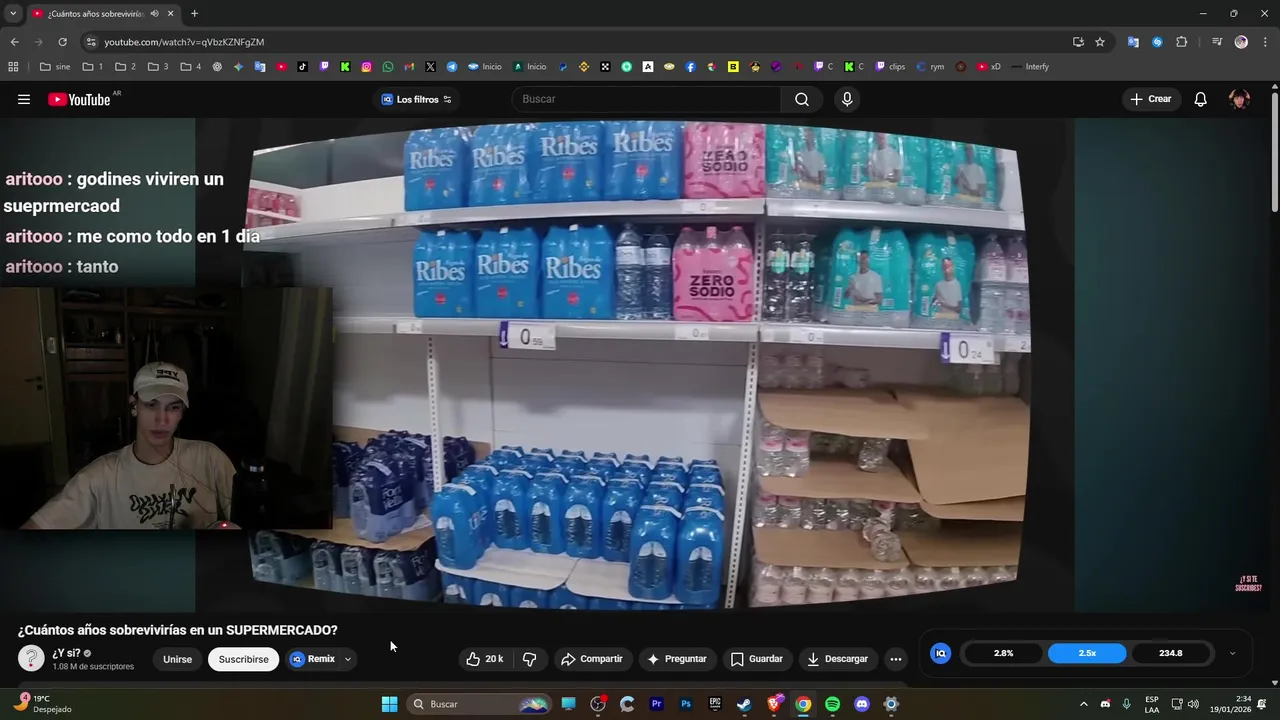
Task: Open Steam from the taskbar
Action: pos(744,704)
